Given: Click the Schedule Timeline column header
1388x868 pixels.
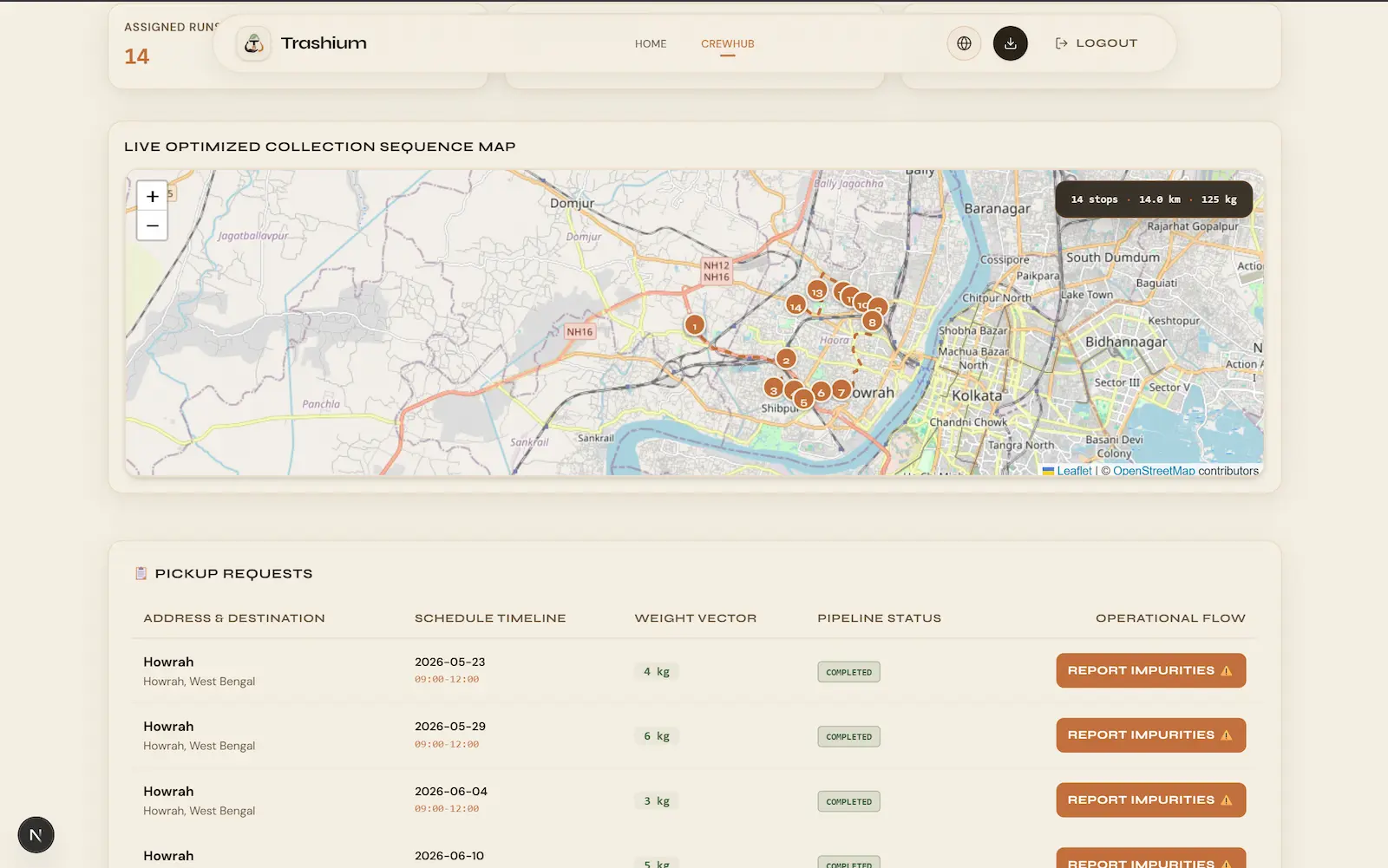Looking at the screenshot, I should point(490,618).
